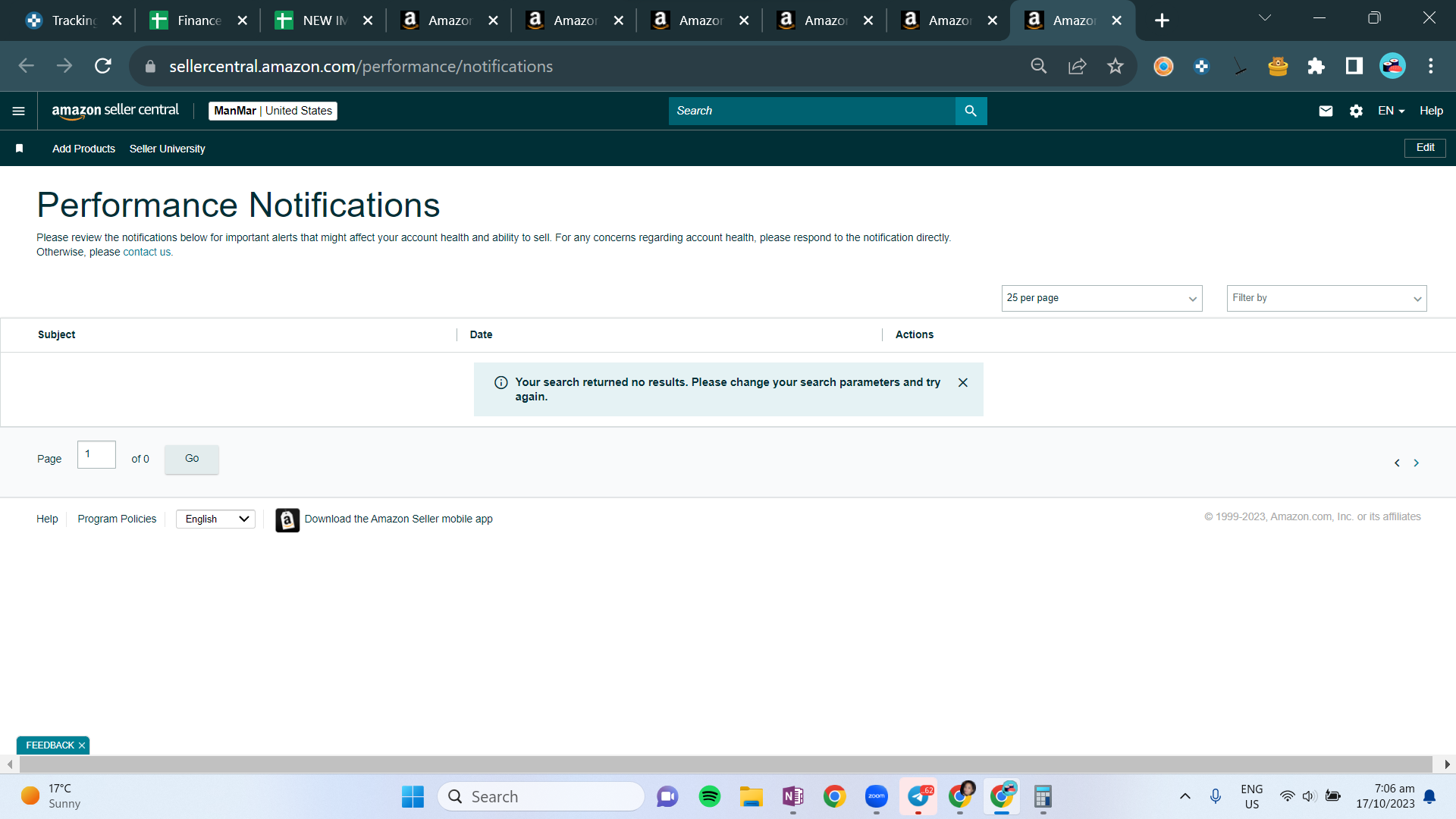Click the Seller Central search field
This screenshot has height=819, width=1456.
[812, 111]
